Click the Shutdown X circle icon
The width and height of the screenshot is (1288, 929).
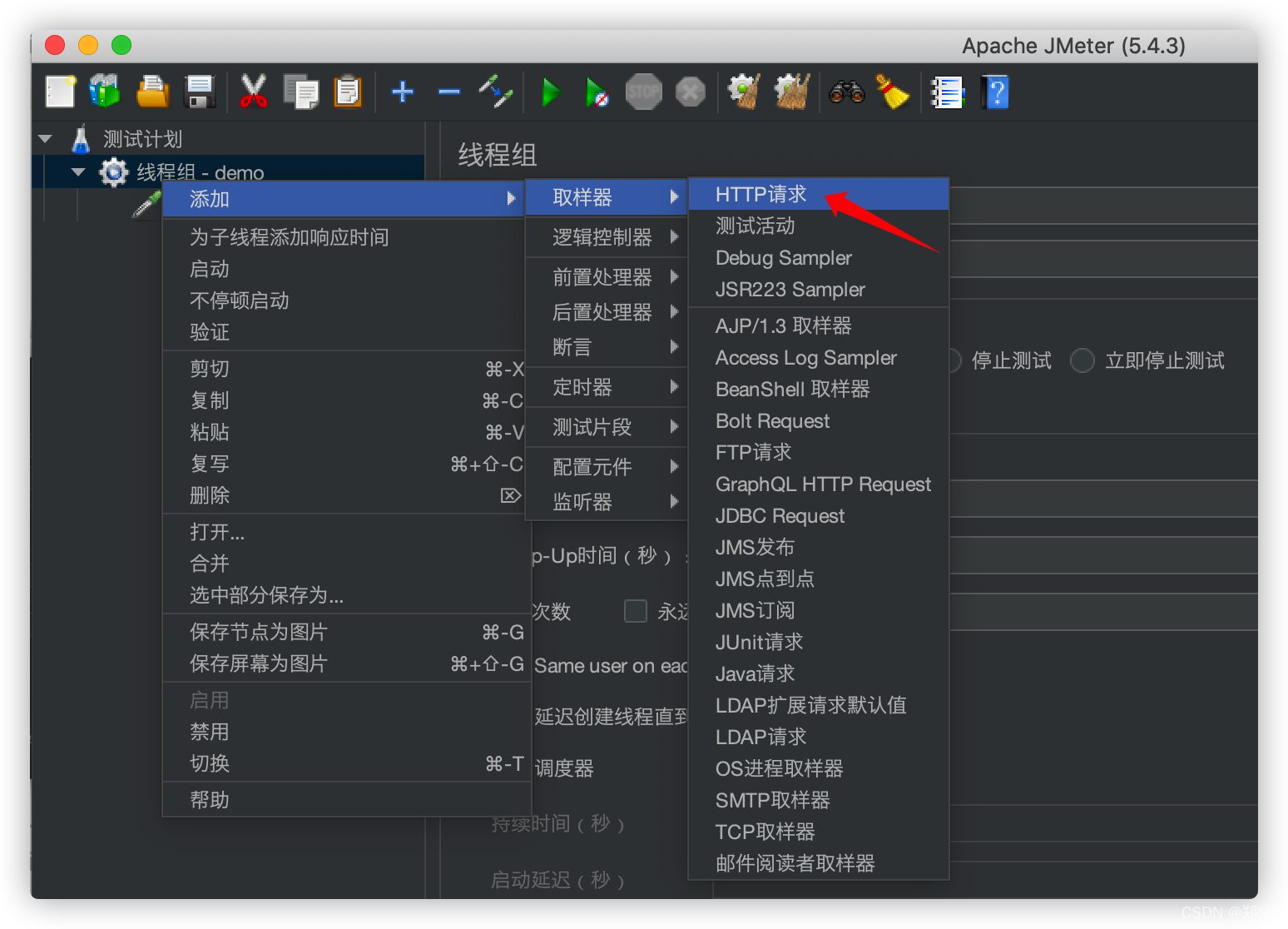pos(690,92)
